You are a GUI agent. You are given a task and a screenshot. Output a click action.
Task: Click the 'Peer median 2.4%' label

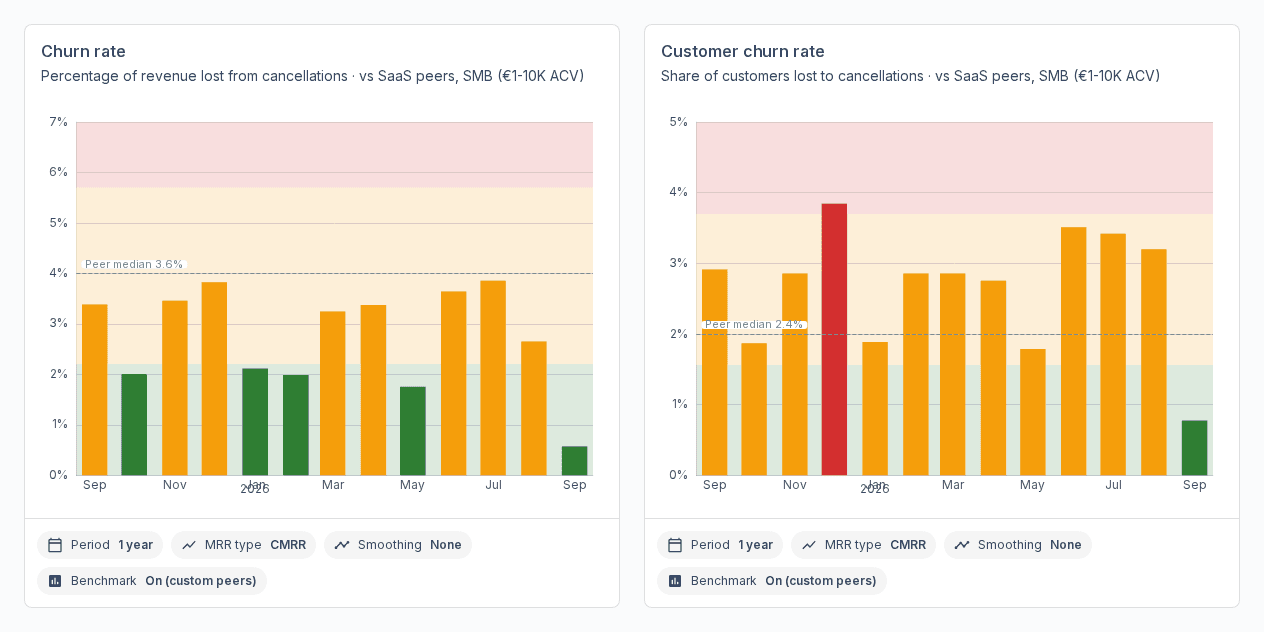[x=754, y=324]
